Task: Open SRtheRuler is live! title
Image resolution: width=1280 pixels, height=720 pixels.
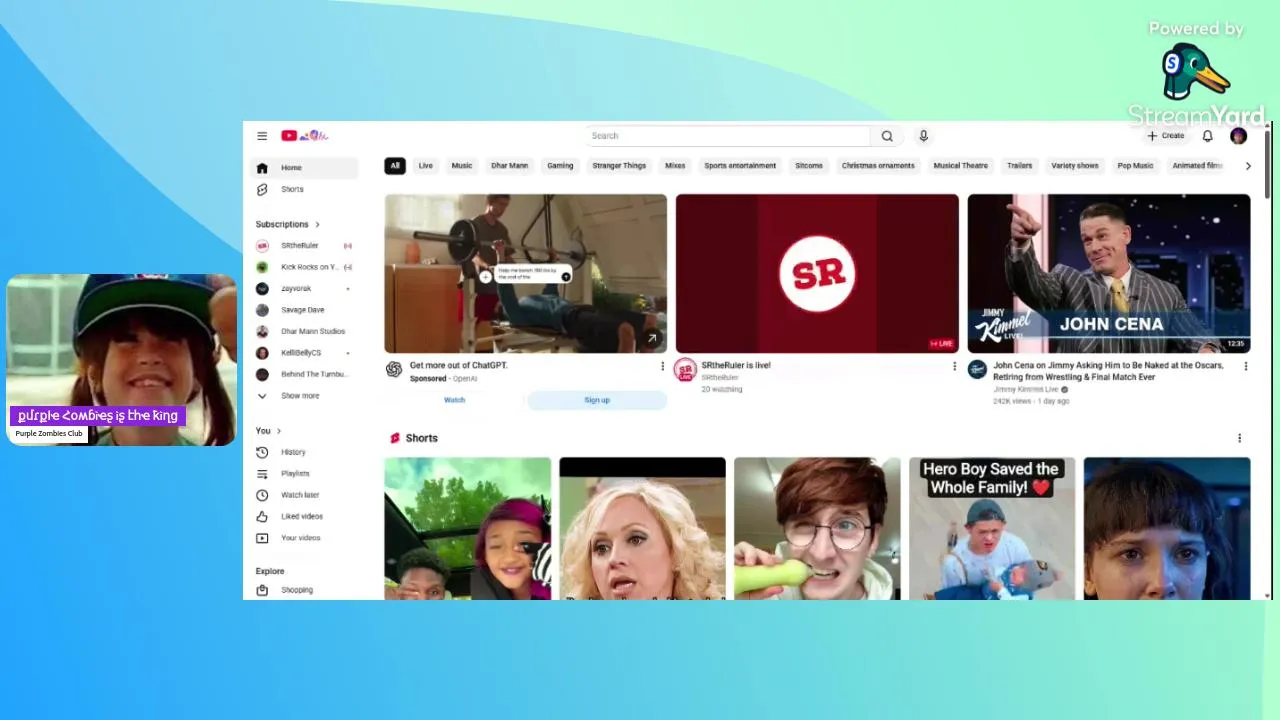Action: [736, 366]
